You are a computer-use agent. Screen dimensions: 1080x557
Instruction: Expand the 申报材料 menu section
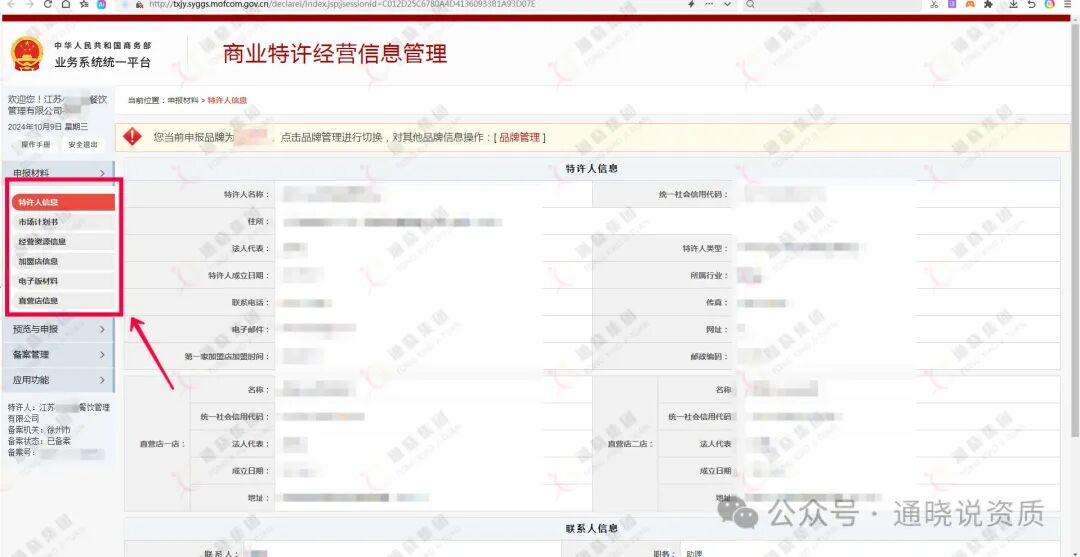click(58, 173)
